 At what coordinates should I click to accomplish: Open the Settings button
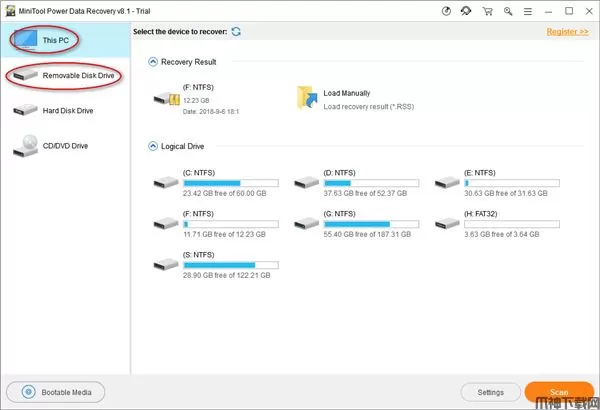pyautogui.click(x=490, y=391)
